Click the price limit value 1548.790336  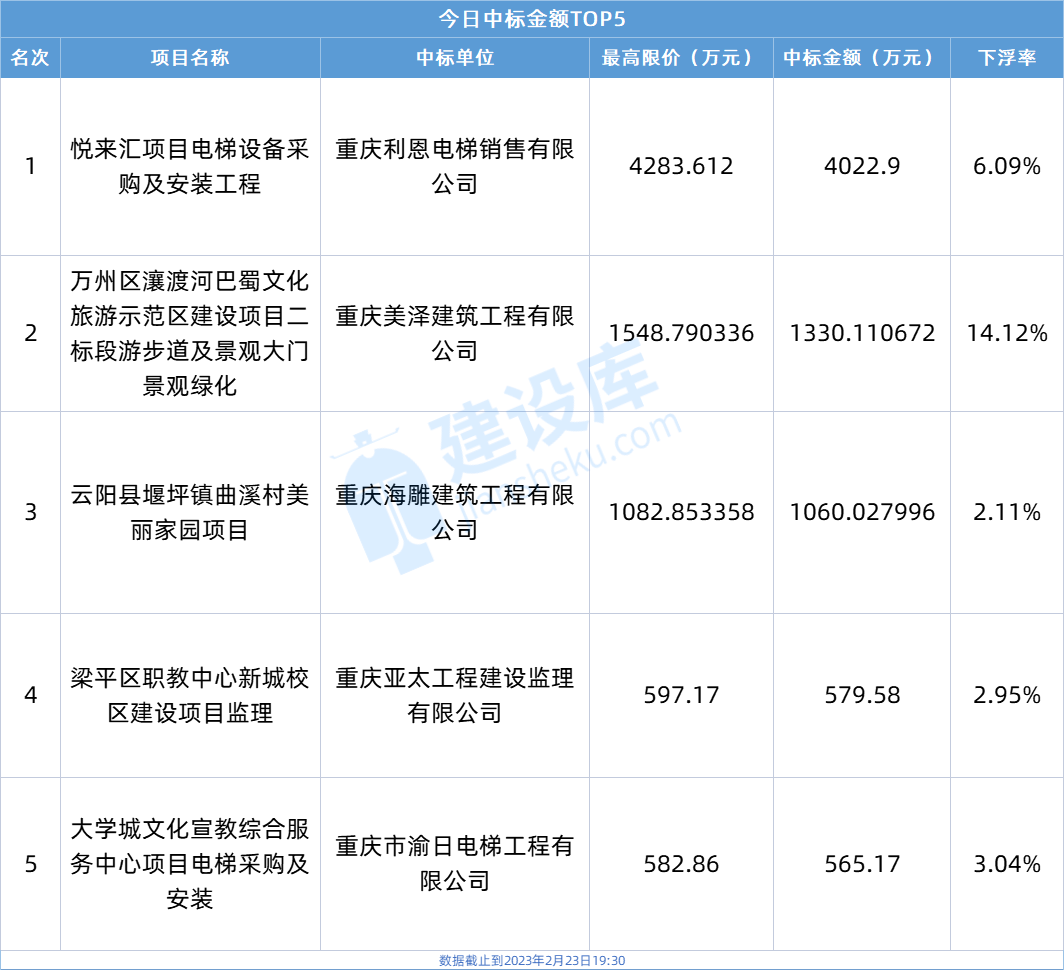tap(681, 333)
